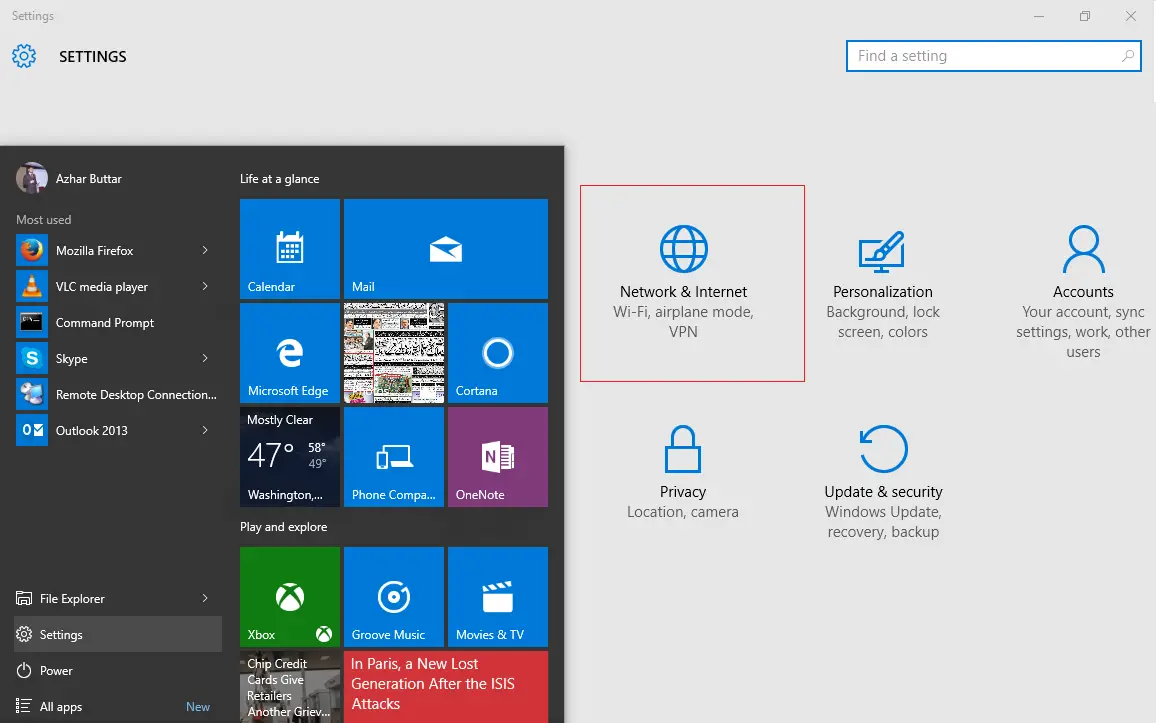Open the Network & Internet globe icon

683,249
